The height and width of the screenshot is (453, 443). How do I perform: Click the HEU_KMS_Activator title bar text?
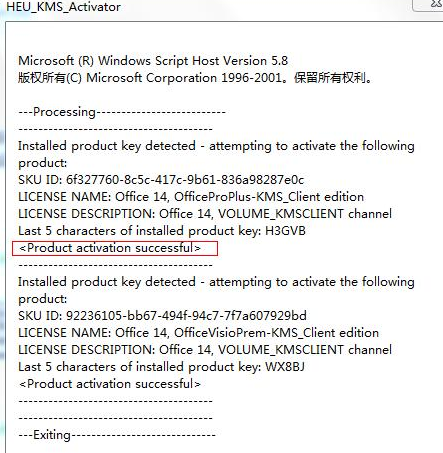click(x=63, y=7)
